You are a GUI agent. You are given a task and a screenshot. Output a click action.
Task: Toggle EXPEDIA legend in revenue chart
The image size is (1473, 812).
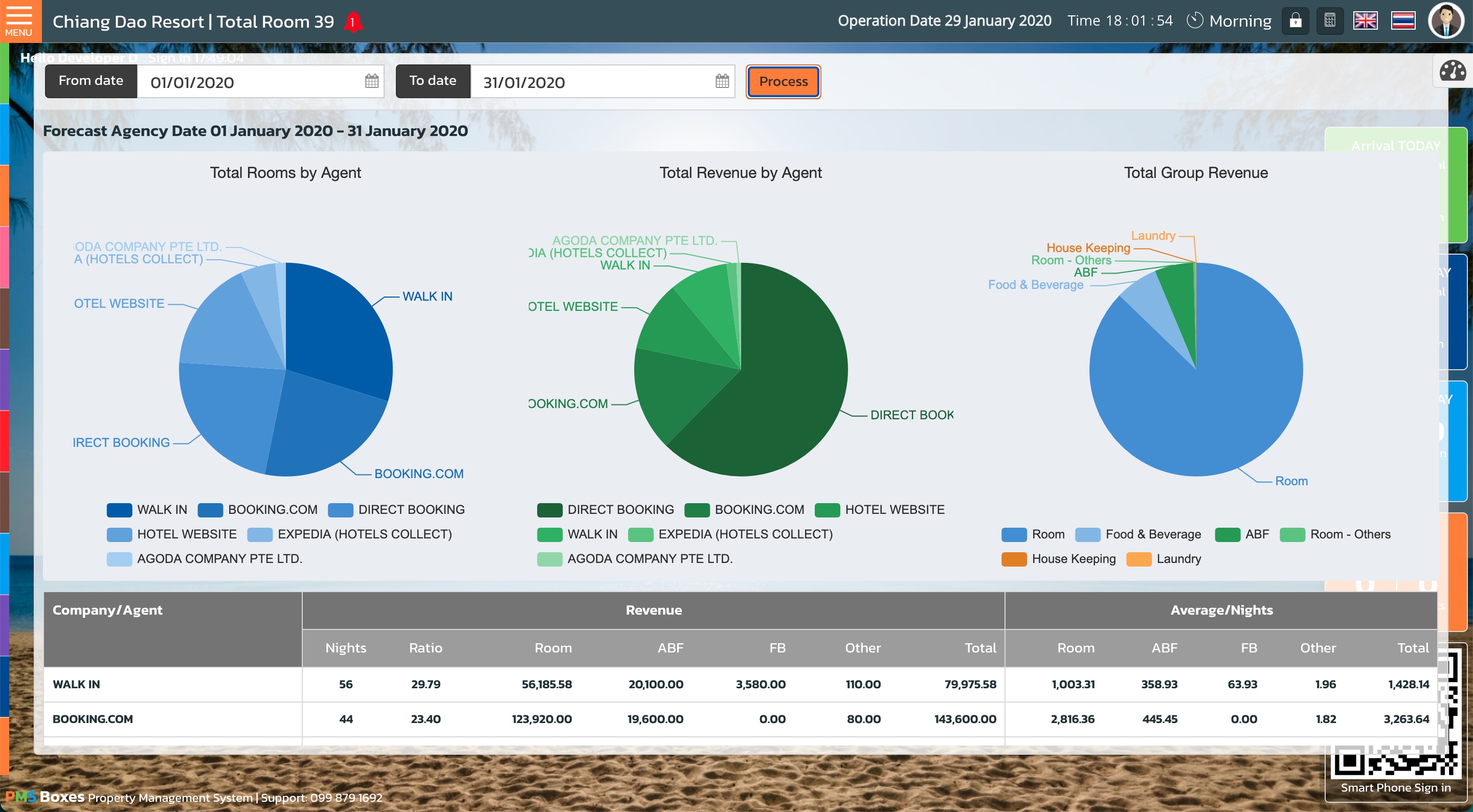pos(730,534)
